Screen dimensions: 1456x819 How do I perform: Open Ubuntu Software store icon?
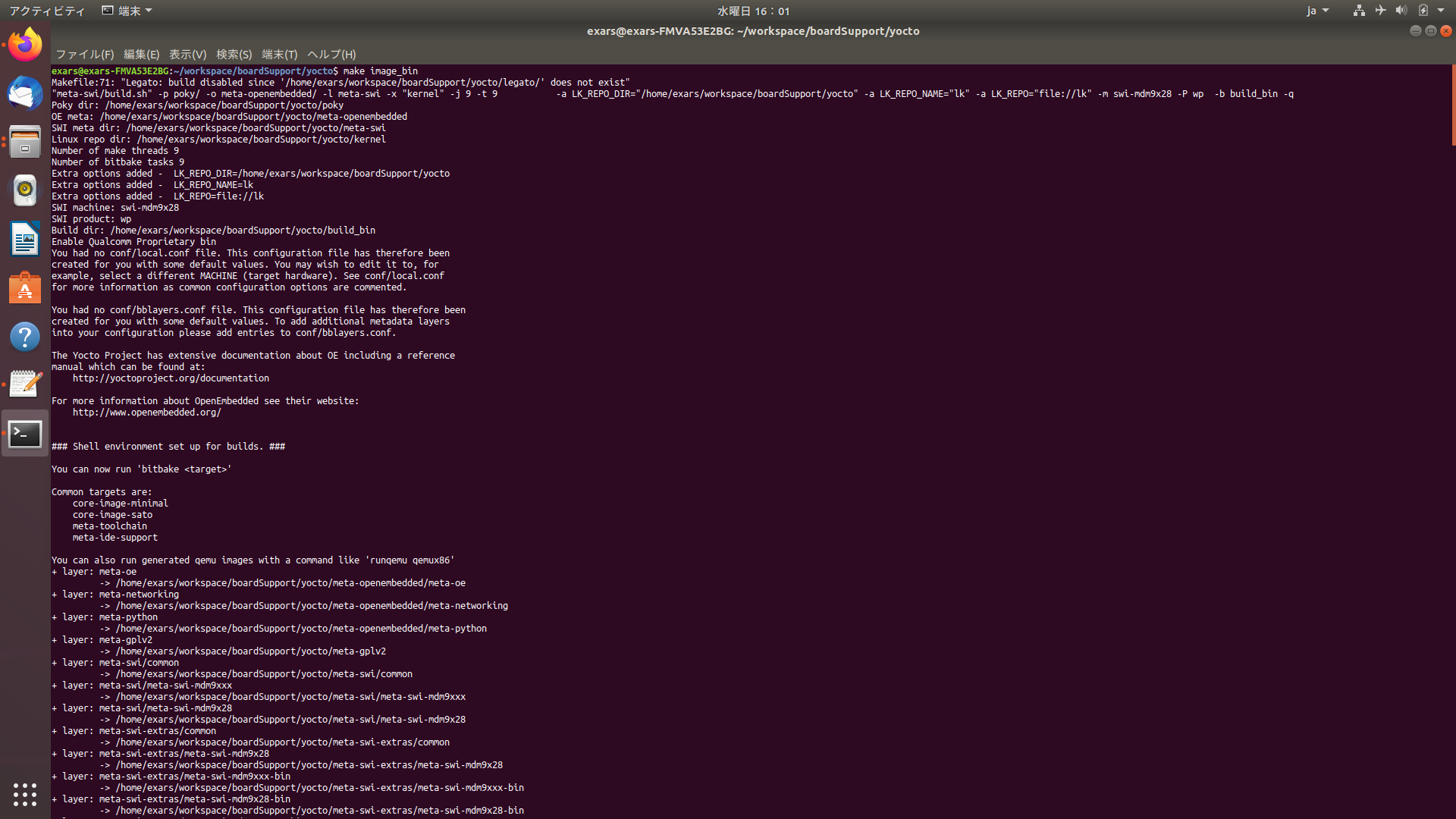(25, 288)
